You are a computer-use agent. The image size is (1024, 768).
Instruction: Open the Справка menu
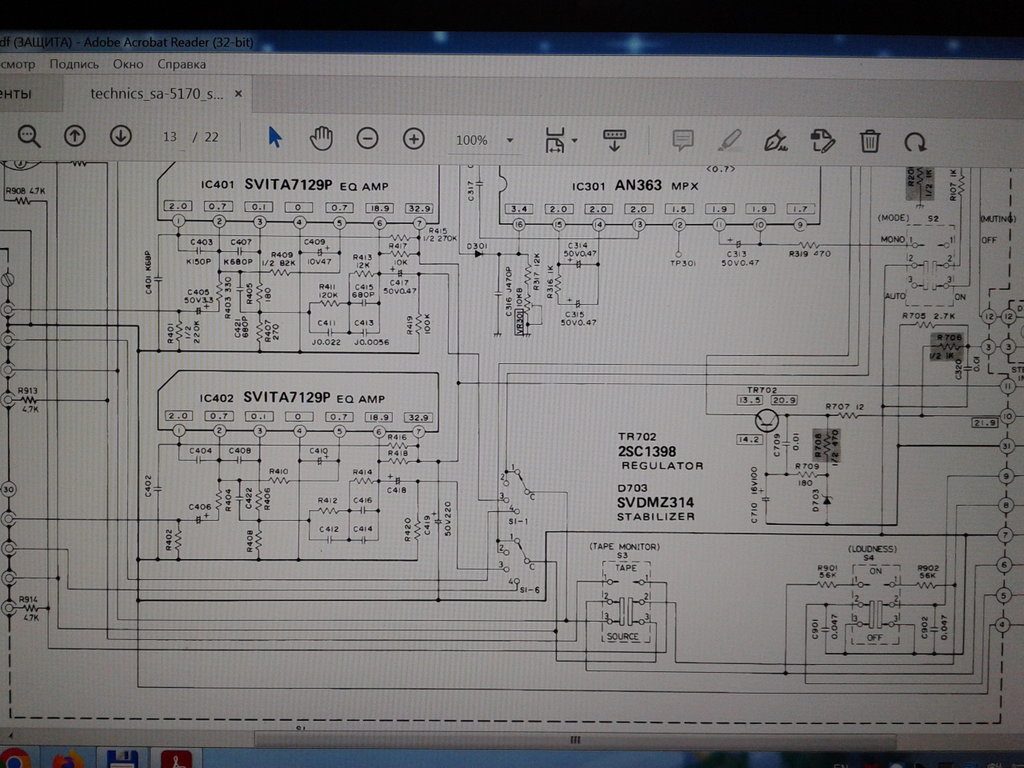(182, 64)
